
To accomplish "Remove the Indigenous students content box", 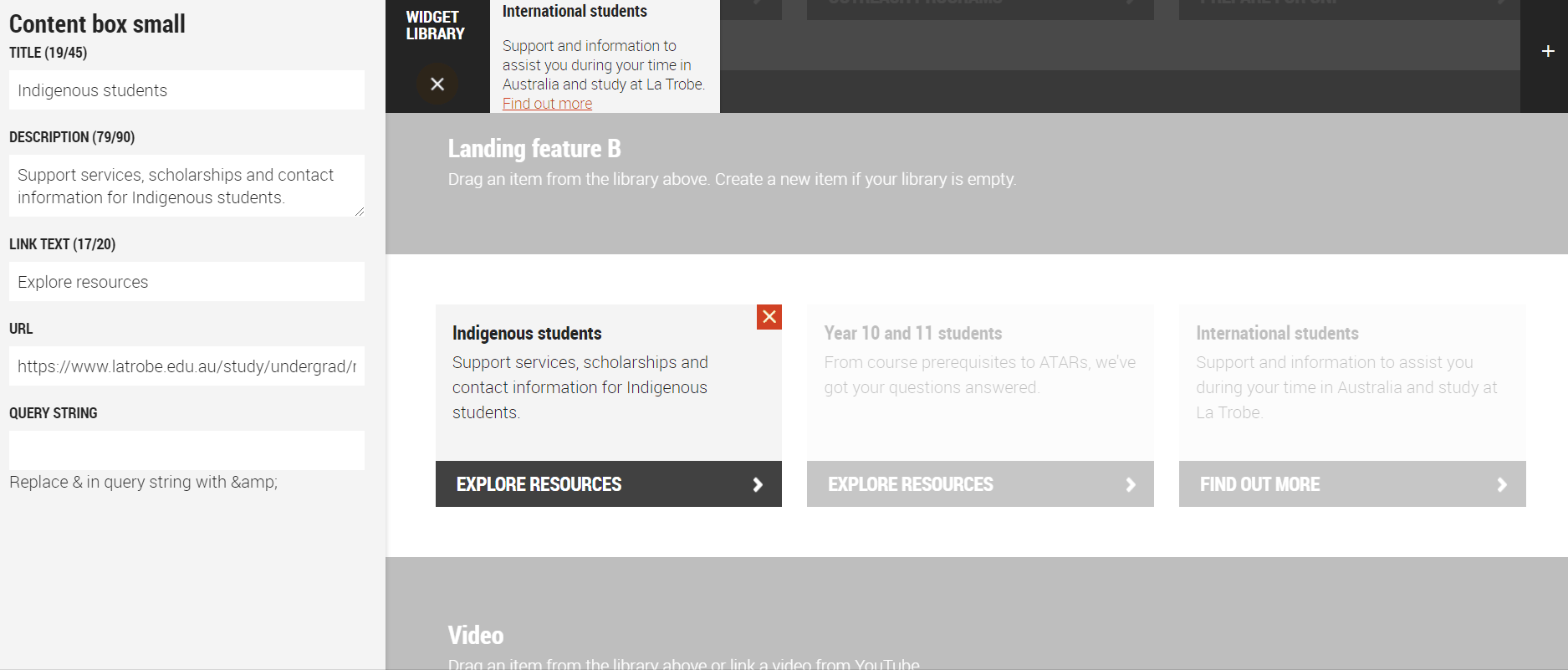I will coord(769,317).
